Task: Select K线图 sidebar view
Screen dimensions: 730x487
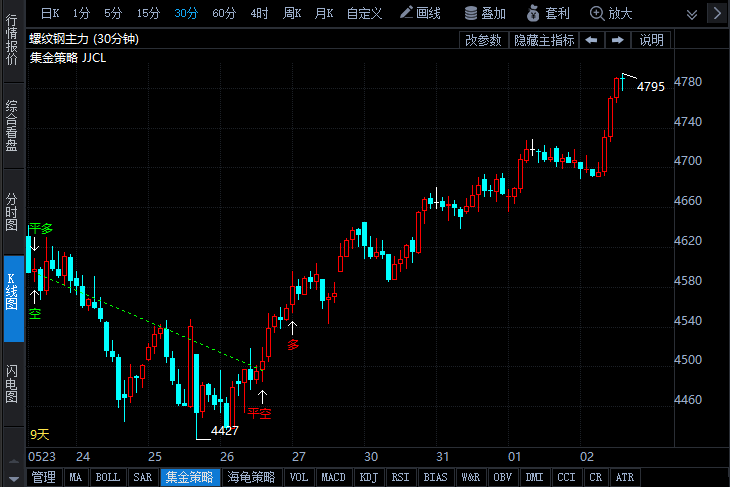Action: [13, 298]
